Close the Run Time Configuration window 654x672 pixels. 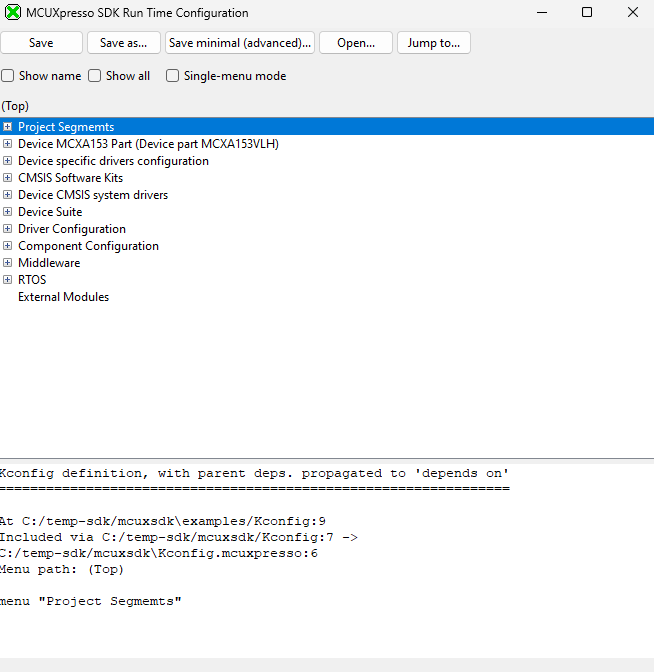(633, 12)
